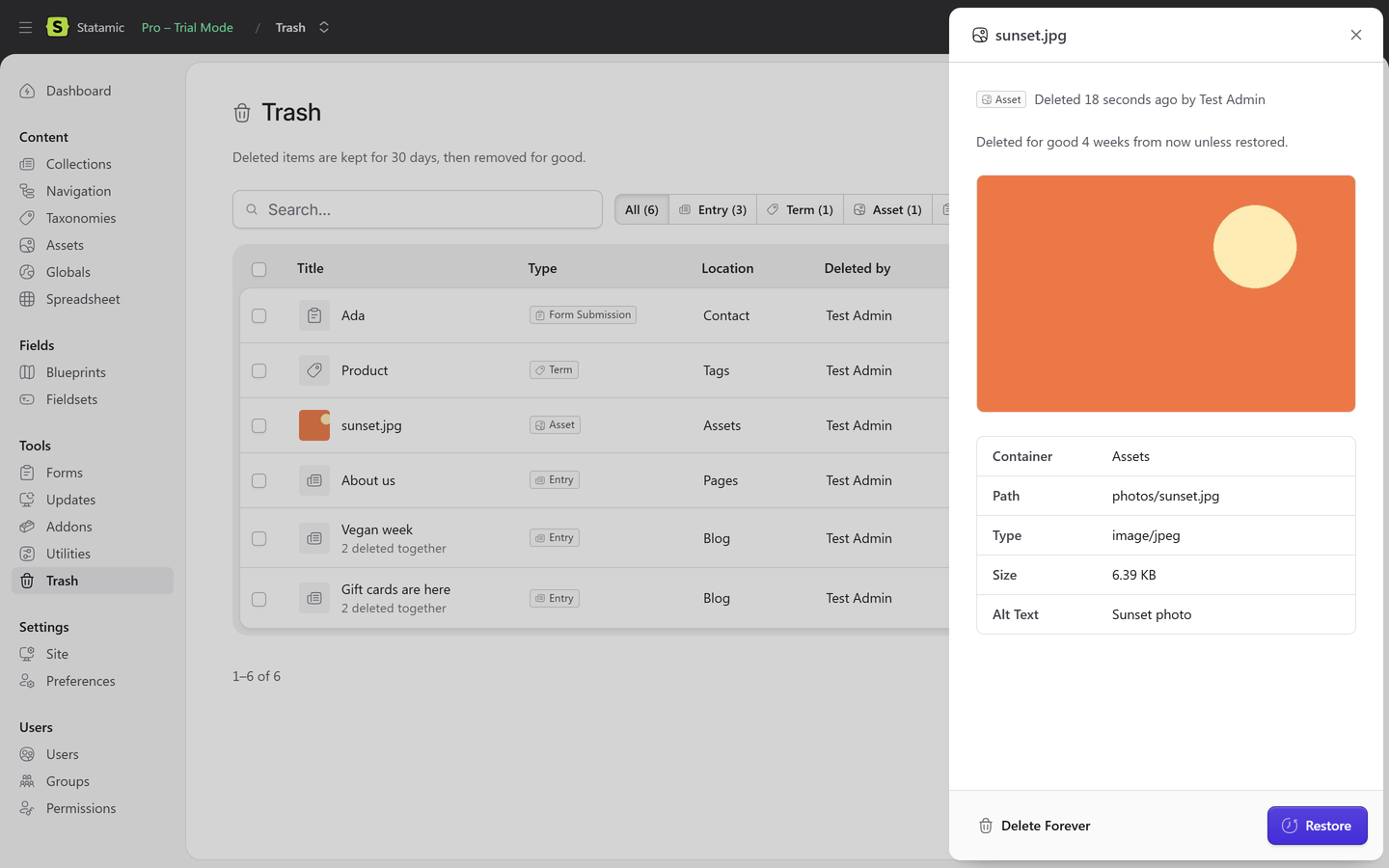This screenshot has width=1389, height=868.
Task: Select the Asset (1) filter tab
Action: pyautogui.click(x=887, y=209)
